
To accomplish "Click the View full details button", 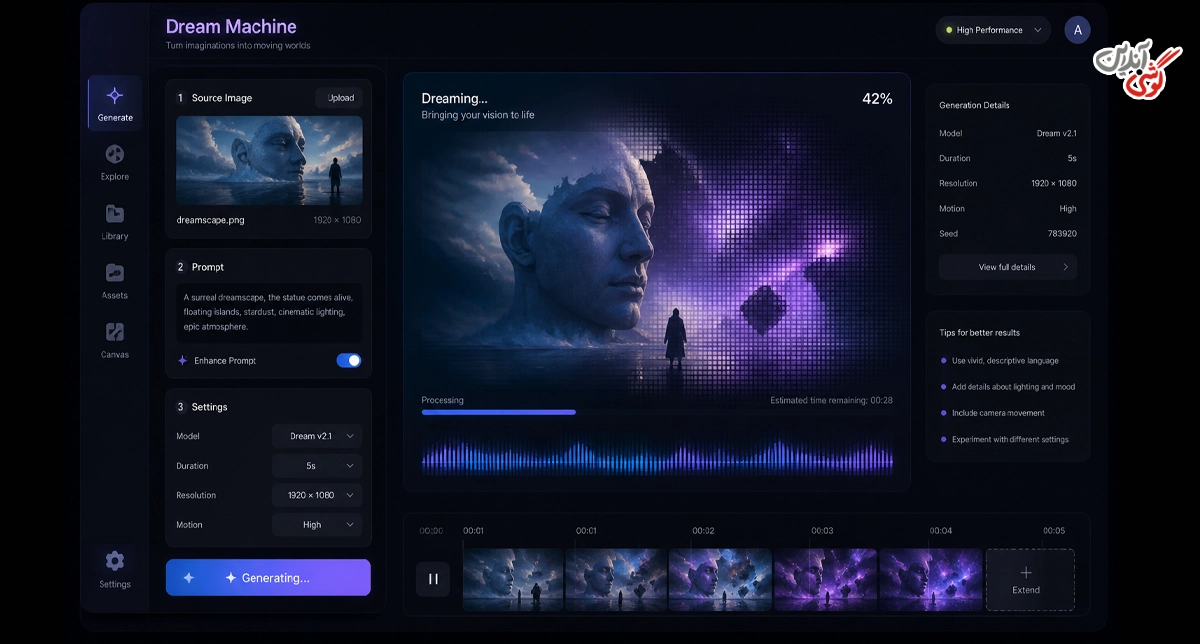I will [x=1008, y=267].
